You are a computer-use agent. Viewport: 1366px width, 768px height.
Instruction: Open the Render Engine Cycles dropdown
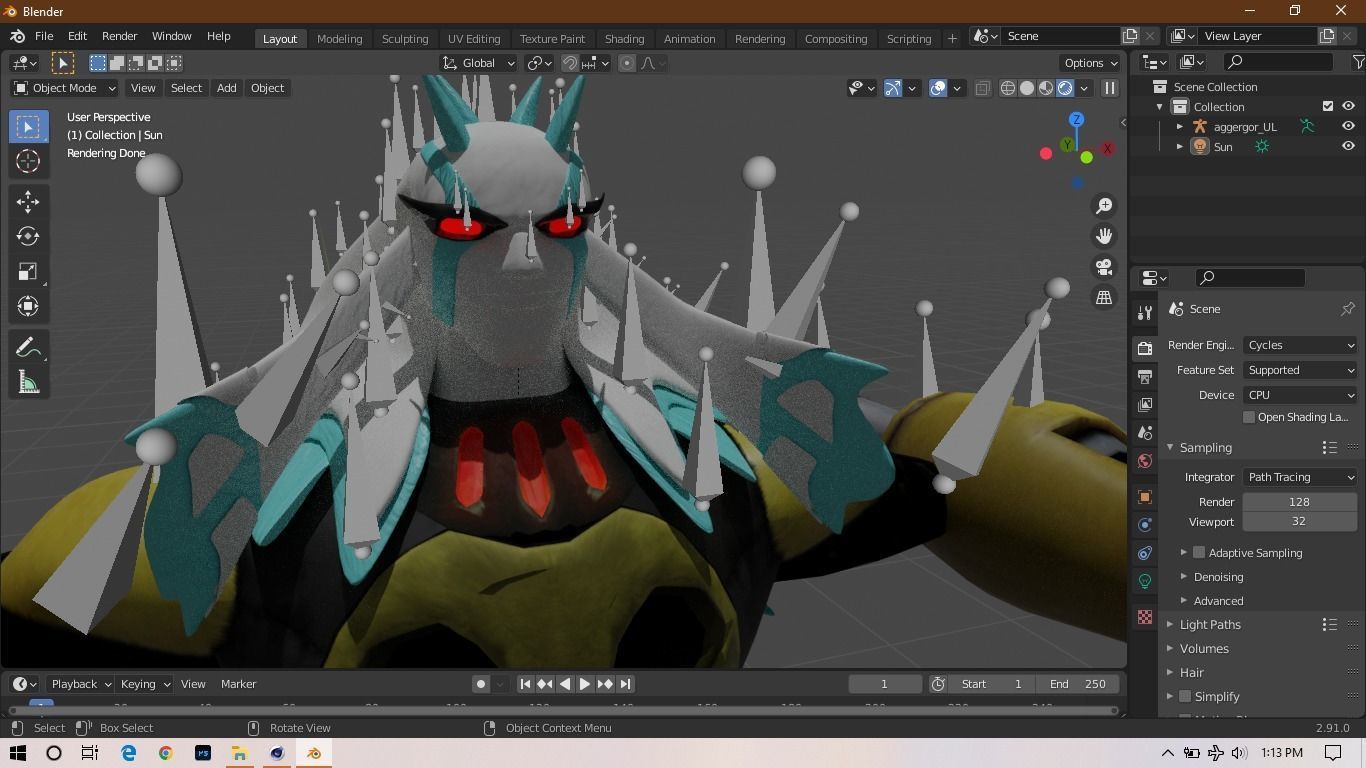[x=1300, y=345]
